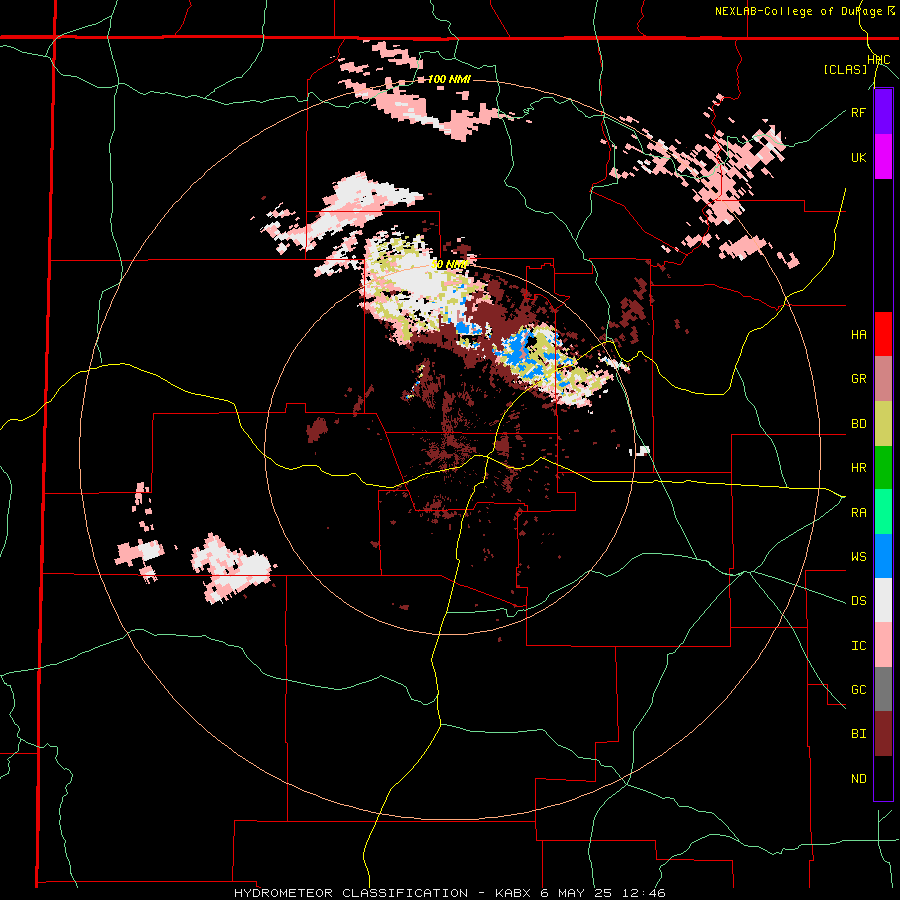The image size is (900, 900).
Task: Click the [CLAS] legend header
Action: point(845,69)
